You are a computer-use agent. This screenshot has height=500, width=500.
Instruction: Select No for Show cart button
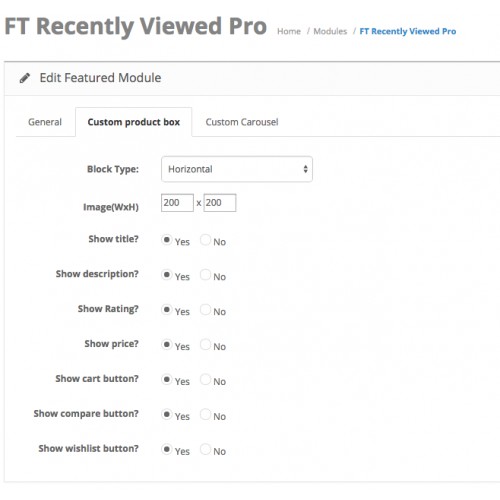point(205,379)
